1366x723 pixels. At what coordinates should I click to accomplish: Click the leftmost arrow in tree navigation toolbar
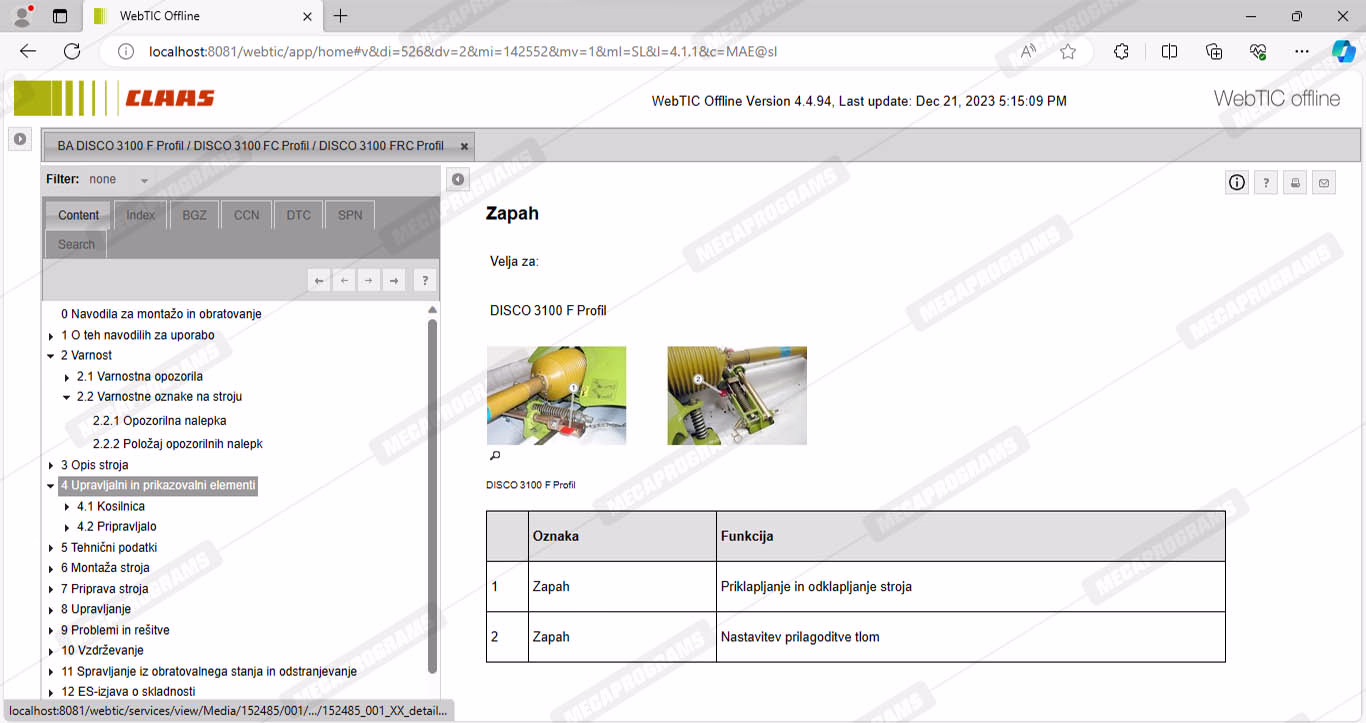click(319, 281)
